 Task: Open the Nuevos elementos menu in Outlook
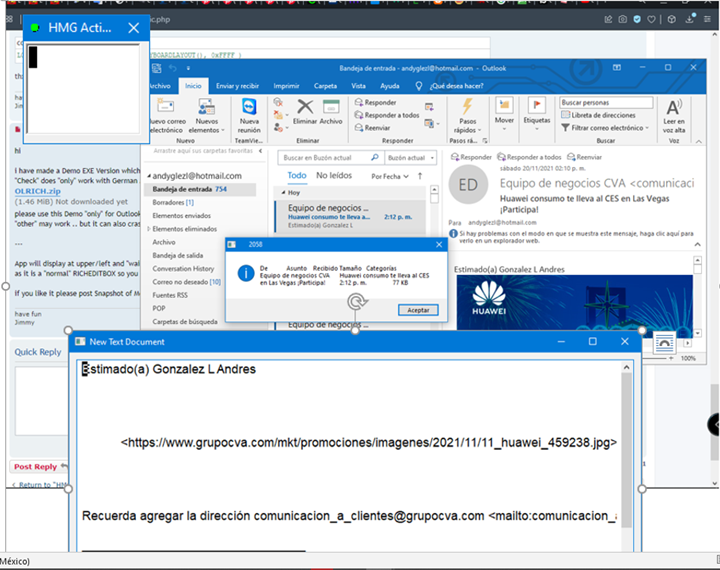click(x=207, y=116)
